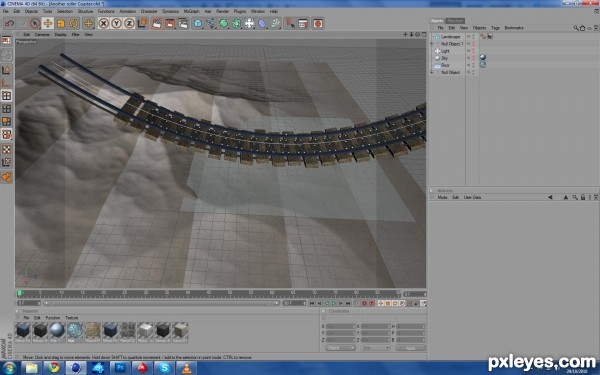This screenshot has height=375, width=600.
Task: Open the Plugins menu
Action: [x=240, y=11]
